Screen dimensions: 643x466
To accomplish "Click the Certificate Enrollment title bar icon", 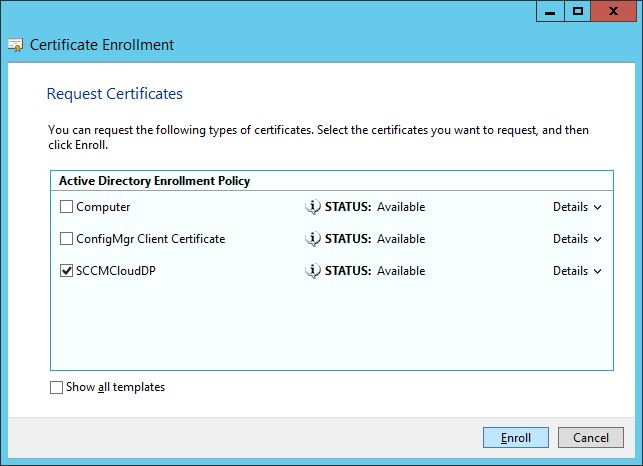I will pos(16,45).
